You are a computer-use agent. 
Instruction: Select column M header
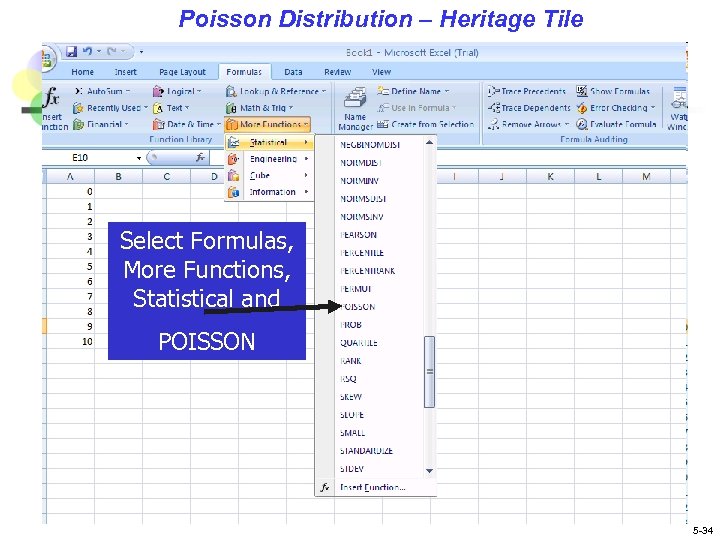point(646,176)
